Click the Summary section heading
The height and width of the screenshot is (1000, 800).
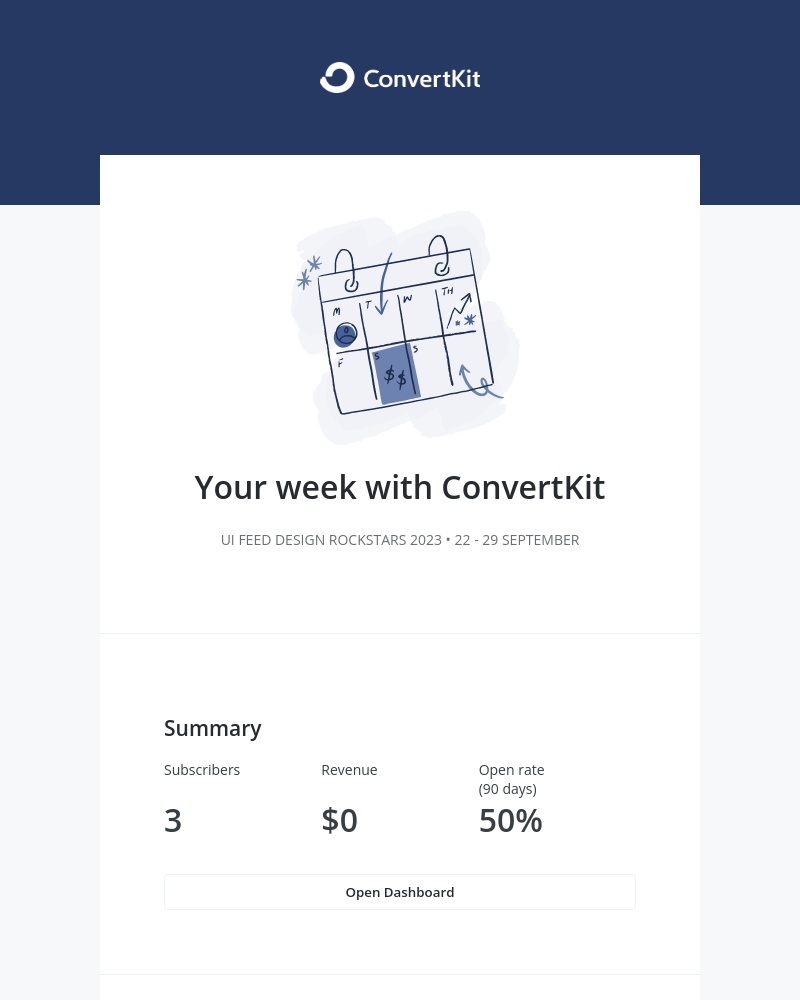(x=213, y=728)
